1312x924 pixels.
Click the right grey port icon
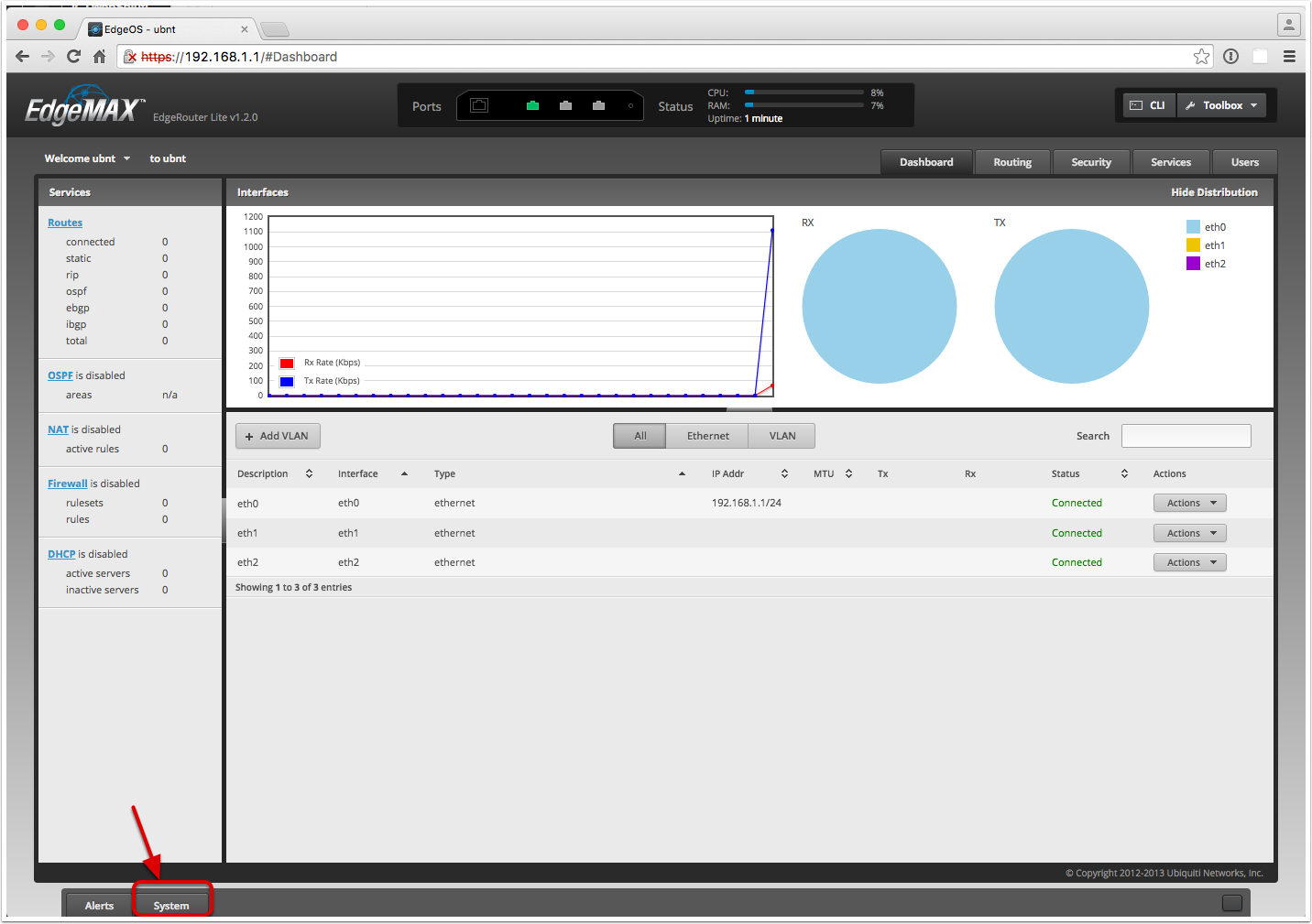598,105
